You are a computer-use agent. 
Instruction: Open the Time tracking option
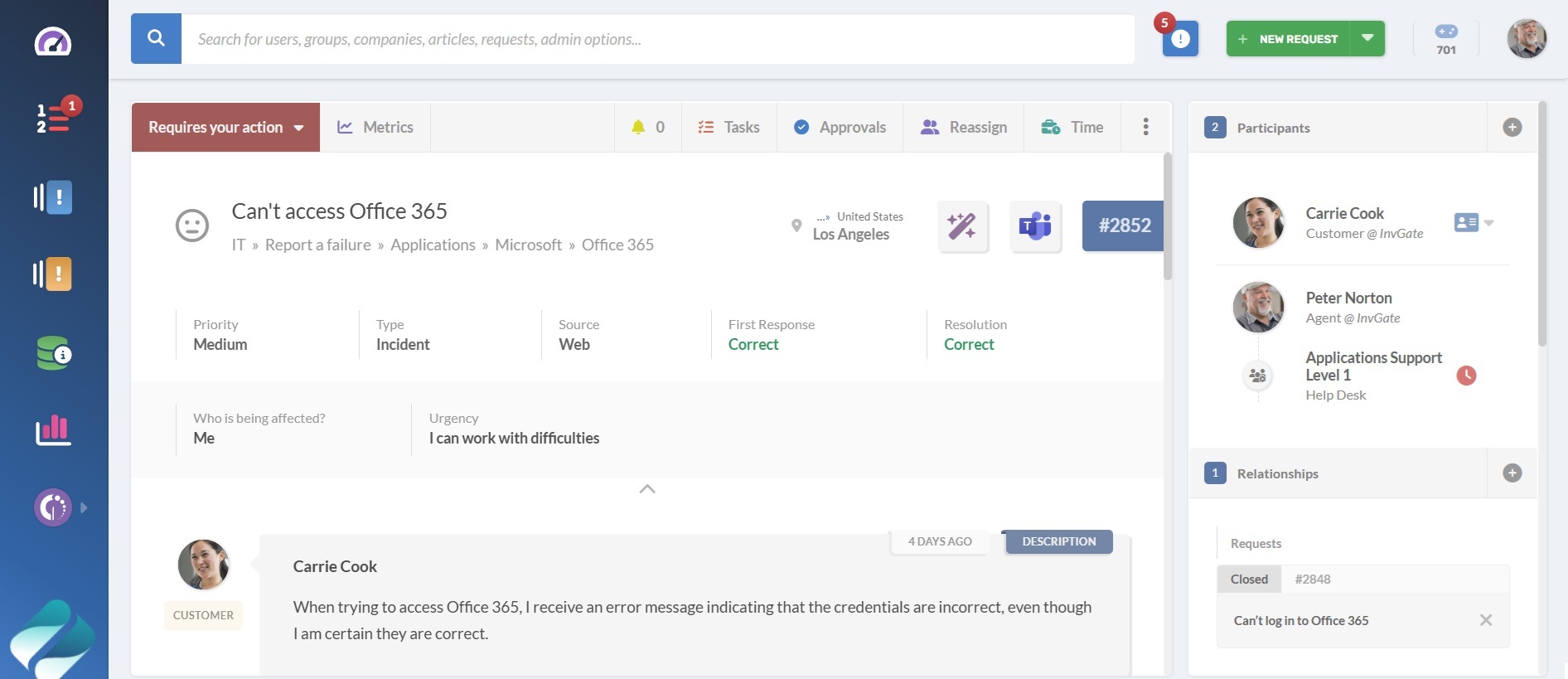[x=1072, y=127]
